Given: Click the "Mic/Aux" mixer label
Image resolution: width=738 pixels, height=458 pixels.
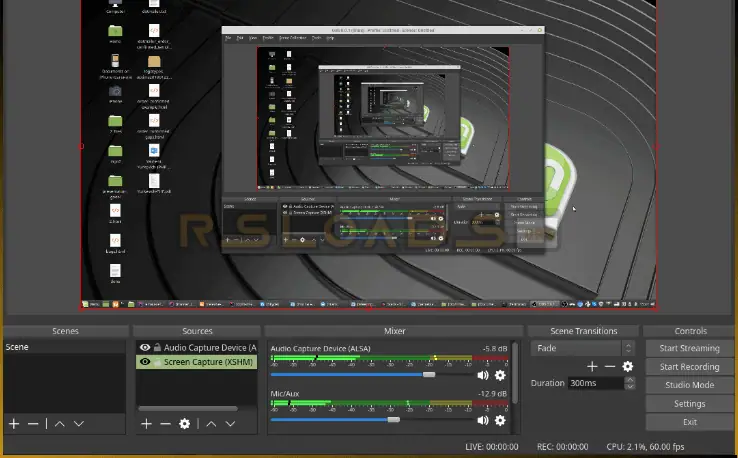Looking at the screenshot, I should (x=285, y=394).
